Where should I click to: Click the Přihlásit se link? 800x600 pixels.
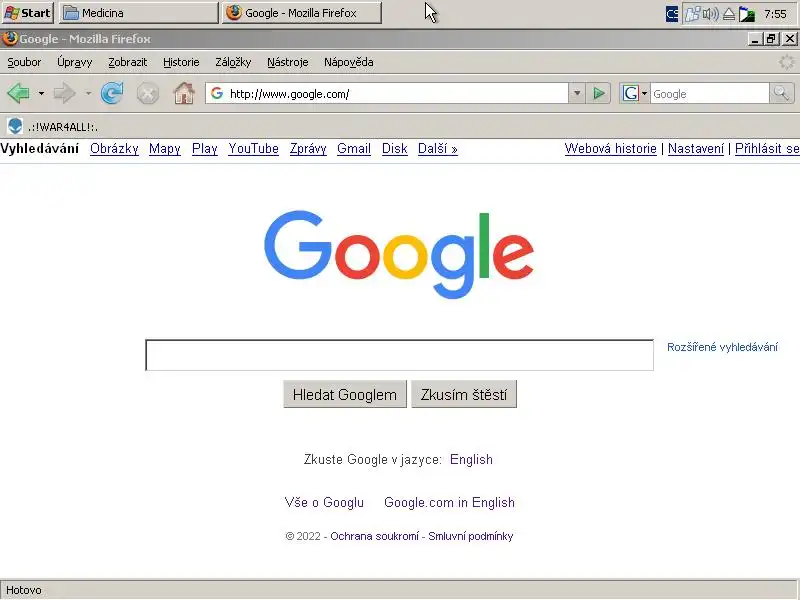[767, 148]
